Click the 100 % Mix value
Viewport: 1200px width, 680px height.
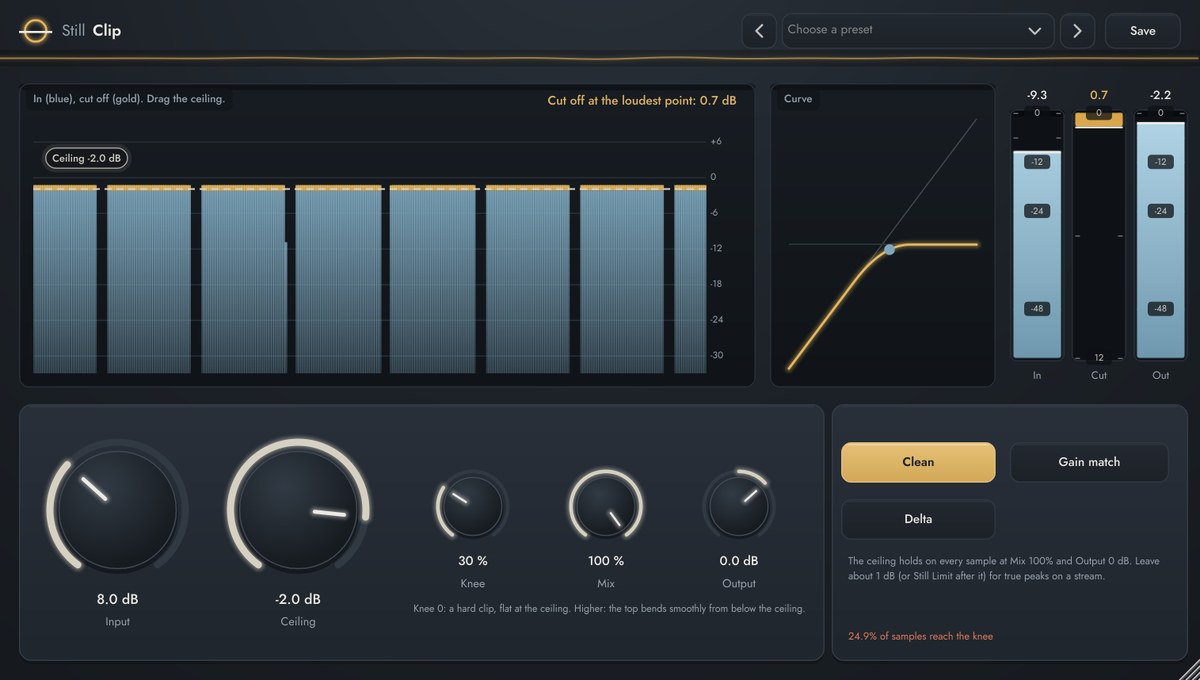tap(605, 561)
